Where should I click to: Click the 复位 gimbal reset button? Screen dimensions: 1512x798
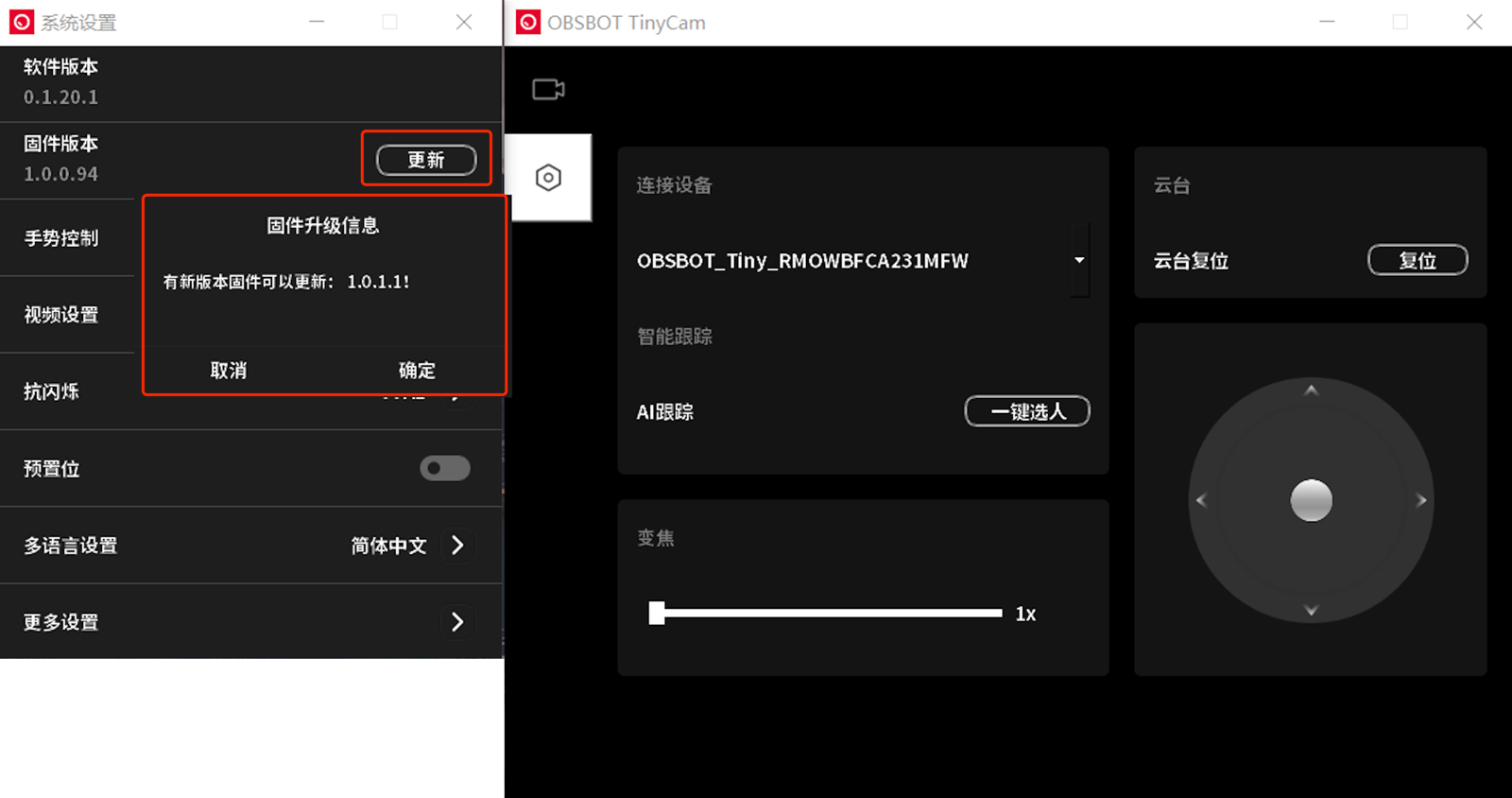tap(1417, 260)
